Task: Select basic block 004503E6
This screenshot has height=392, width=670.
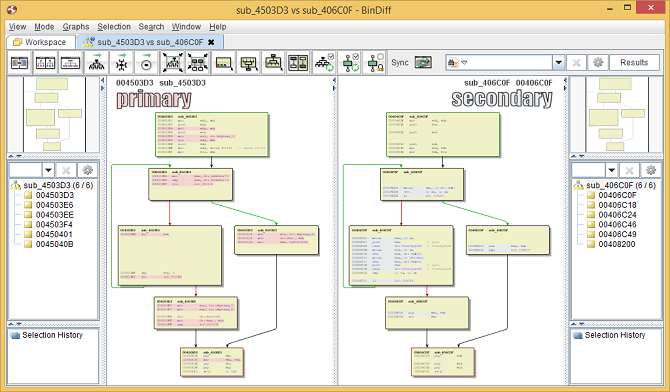Action: (x=55, y=205)
